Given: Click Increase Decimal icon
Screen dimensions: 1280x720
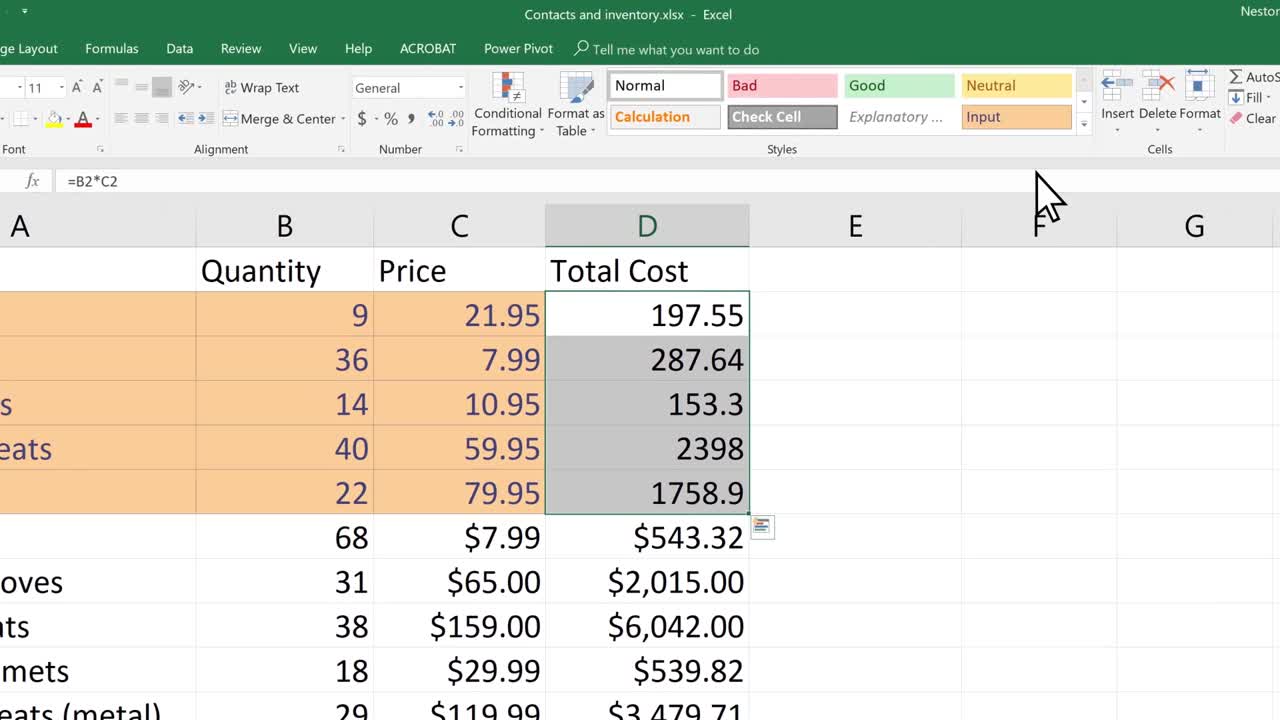Looking at the screenshot, I should [436, 119].
